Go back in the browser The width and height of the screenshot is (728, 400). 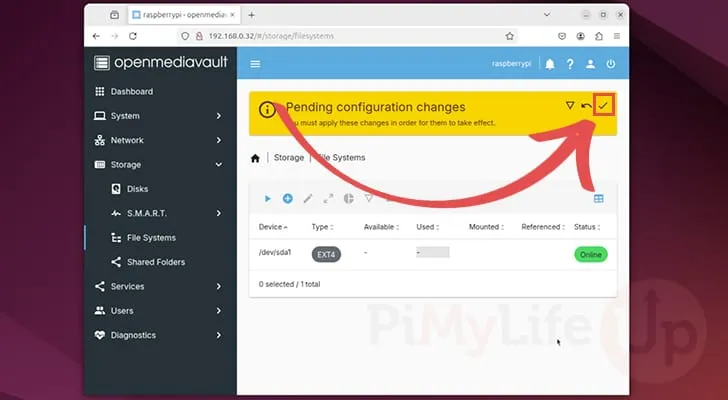(x=96, y=36)
